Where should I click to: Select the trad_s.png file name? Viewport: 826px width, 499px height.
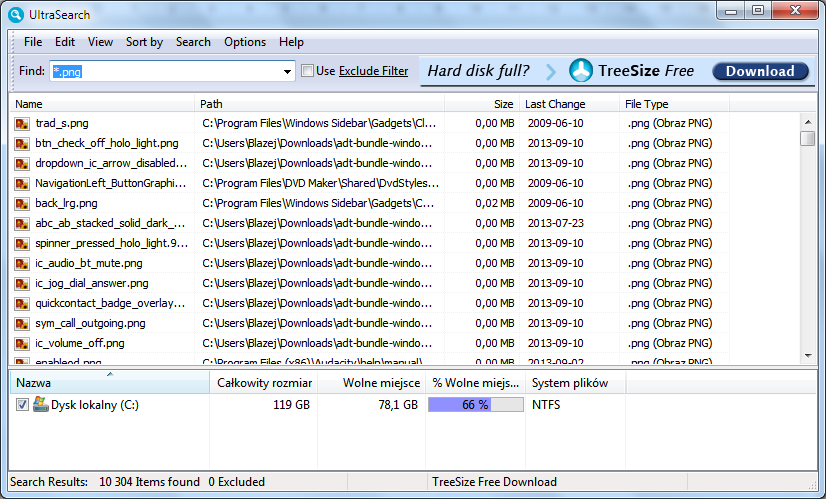62,123
